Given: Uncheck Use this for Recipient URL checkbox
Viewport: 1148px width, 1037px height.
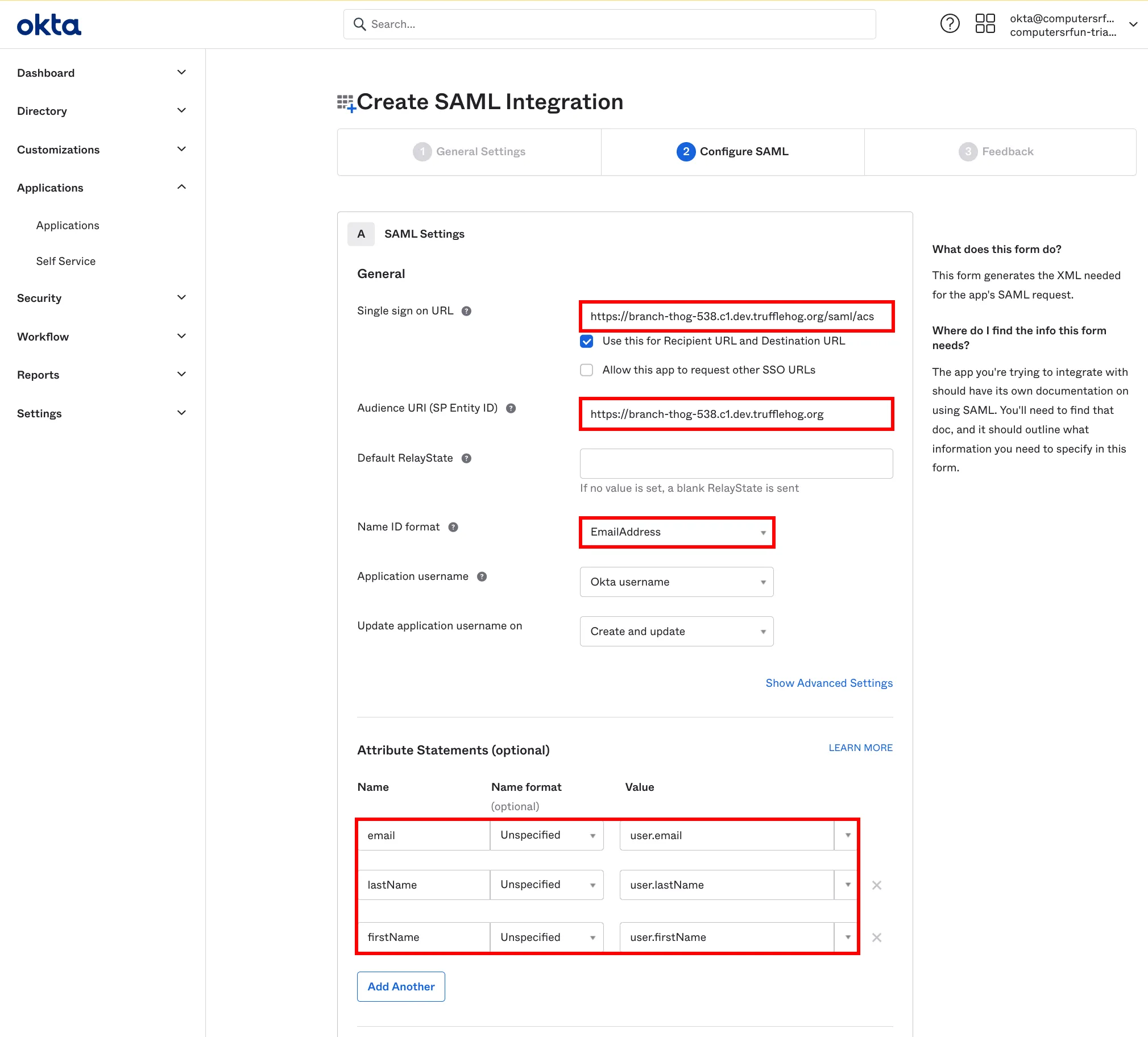Looking at the screenshot, I should (586, 341).
